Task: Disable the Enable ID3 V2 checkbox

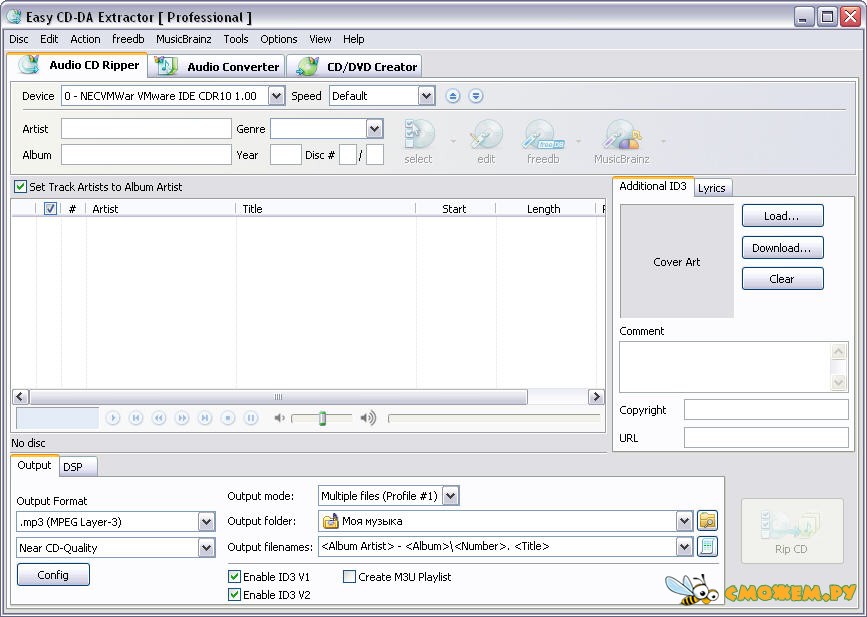Action: pyautogui.click(x=234, y=595)
